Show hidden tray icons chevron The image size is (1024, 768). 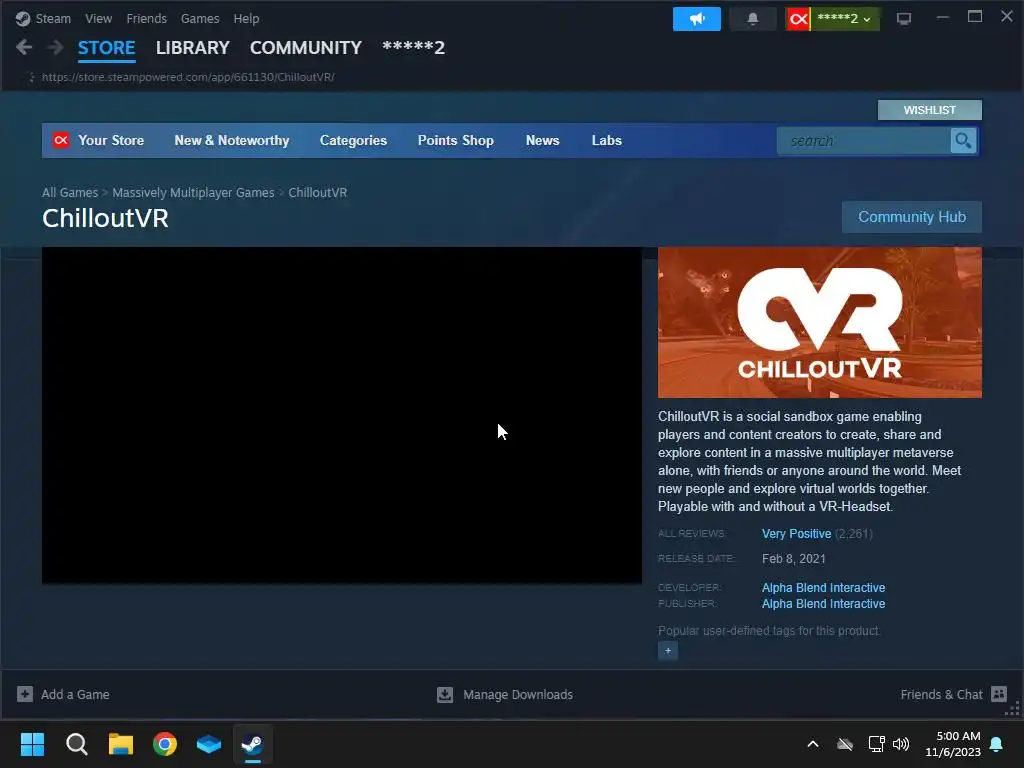point(813,744)
